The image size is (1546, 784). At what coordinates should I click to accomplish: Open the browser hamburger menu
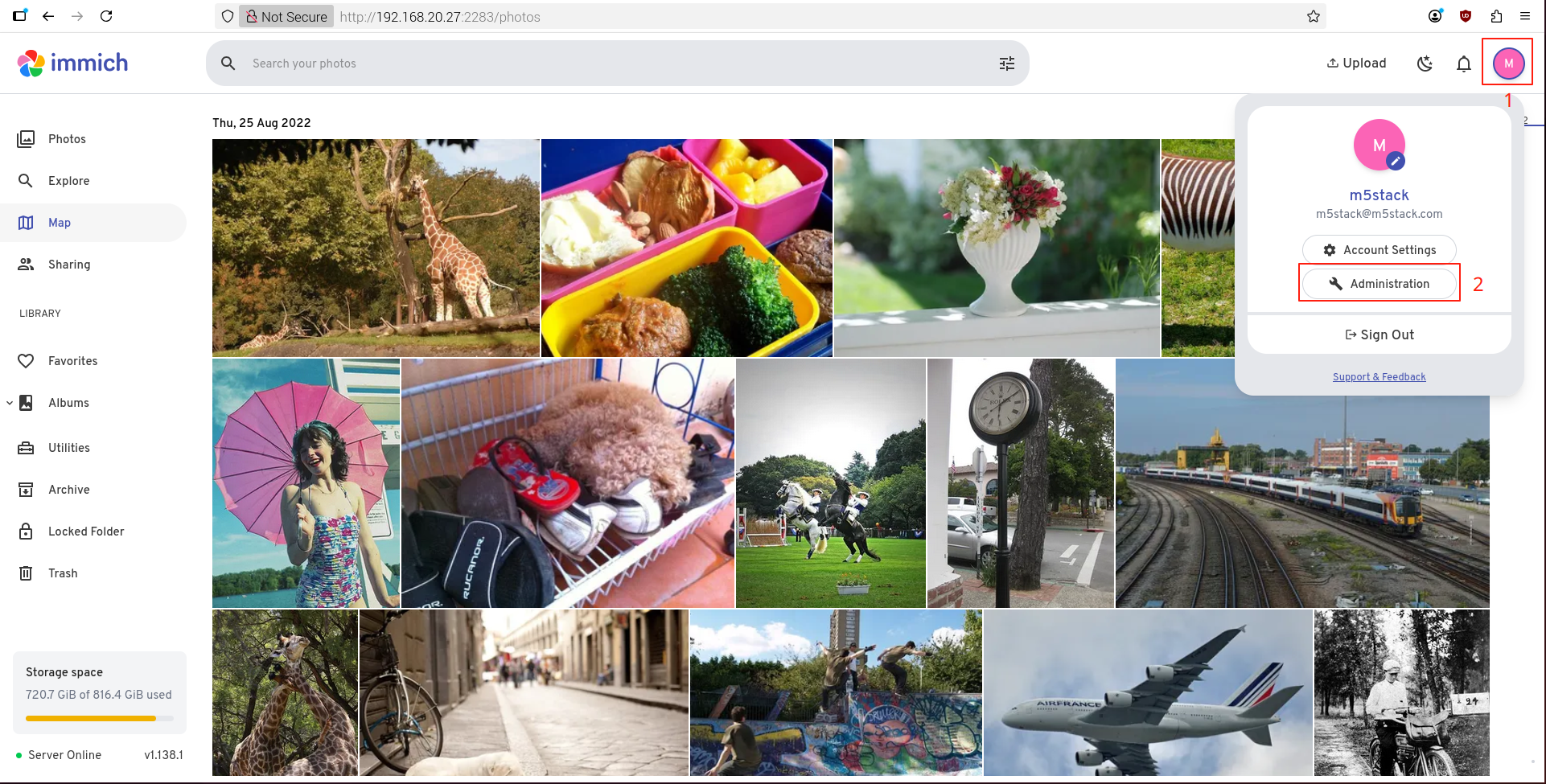pyautogui.click(x=1525, y=16)
